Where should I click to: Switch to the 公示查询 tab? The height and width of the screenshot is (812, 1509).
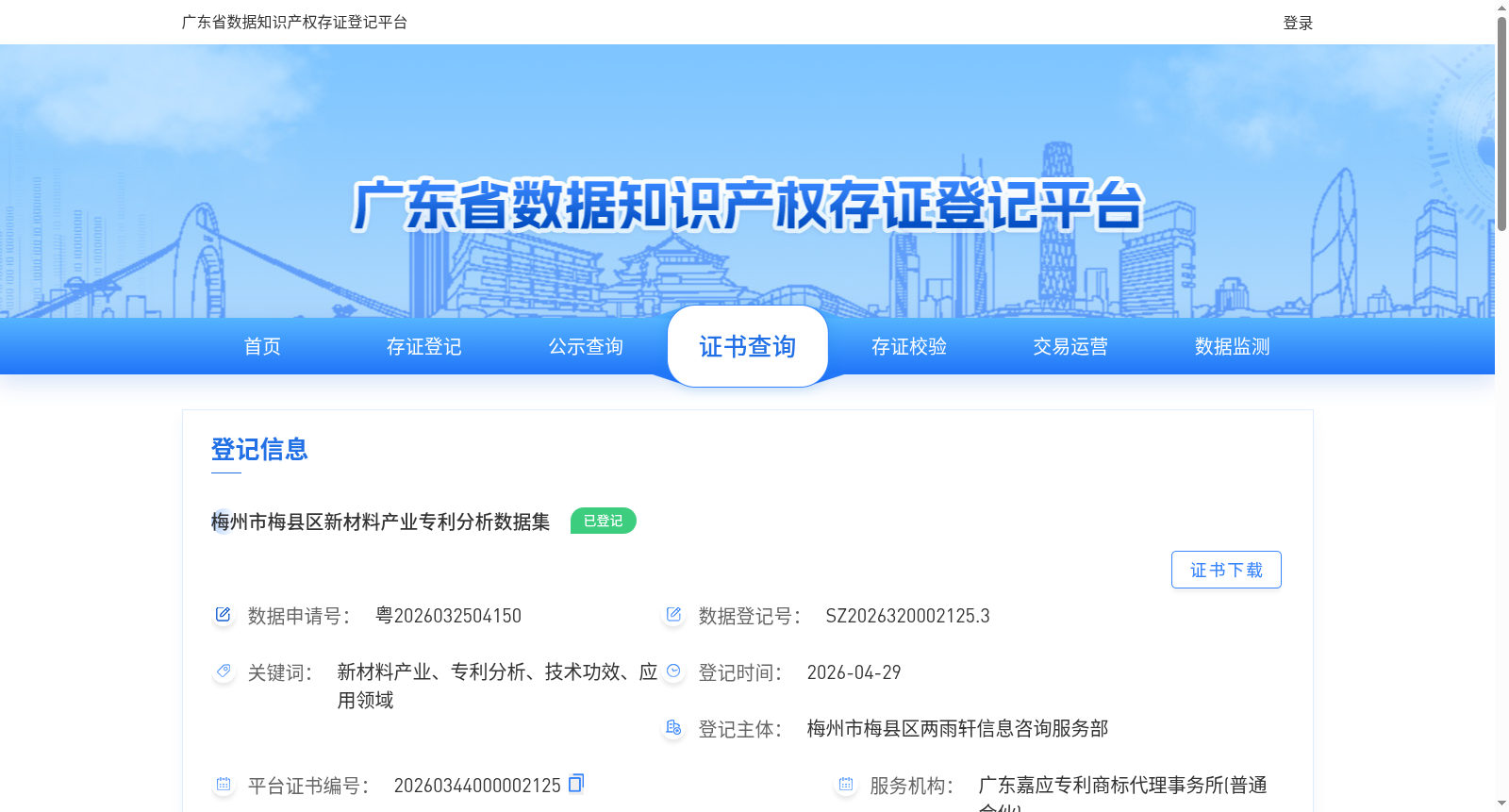[x=586, y=347]
